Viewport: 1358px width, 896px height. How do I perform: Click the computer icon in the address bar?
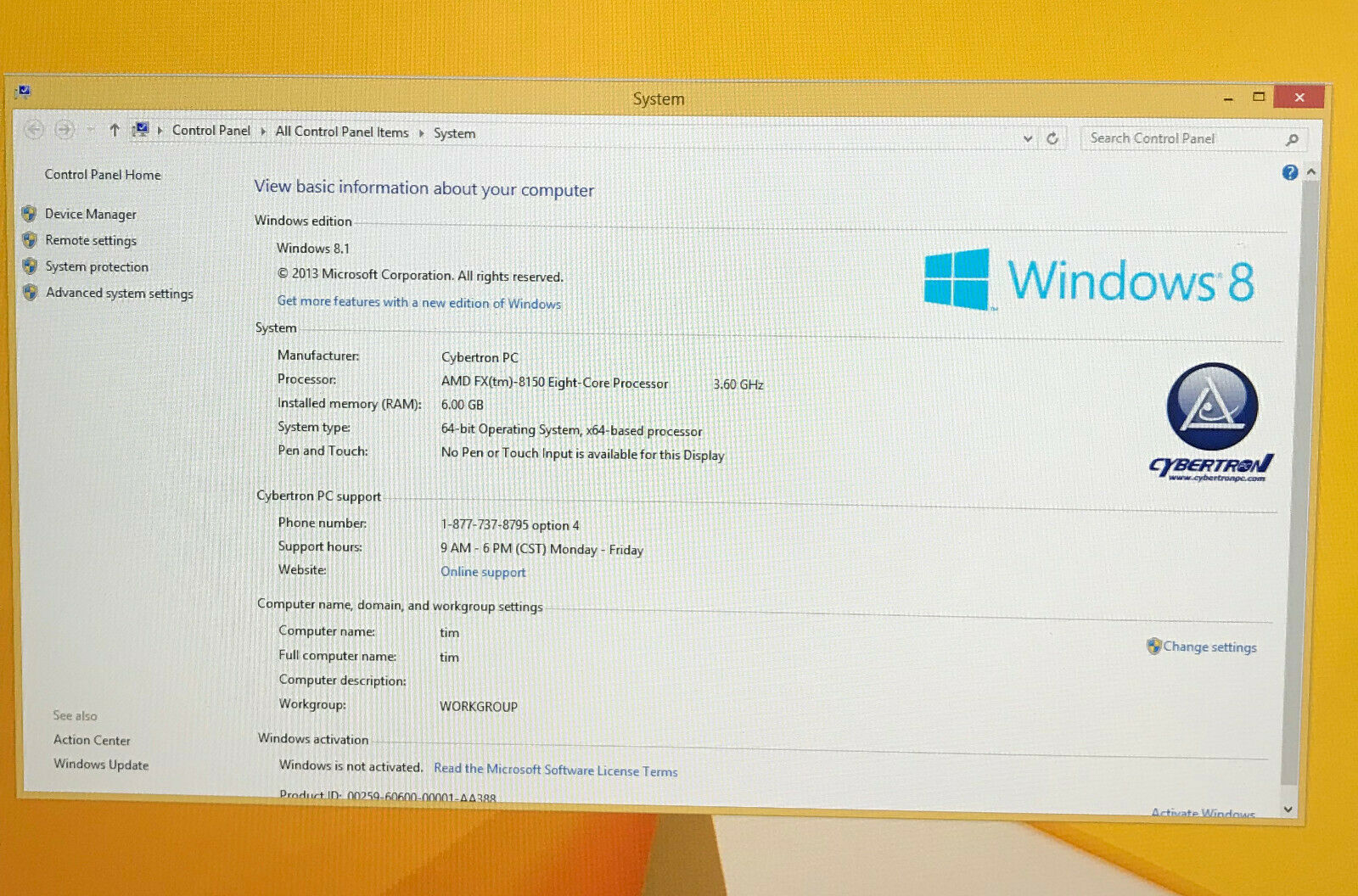[141, 130]
